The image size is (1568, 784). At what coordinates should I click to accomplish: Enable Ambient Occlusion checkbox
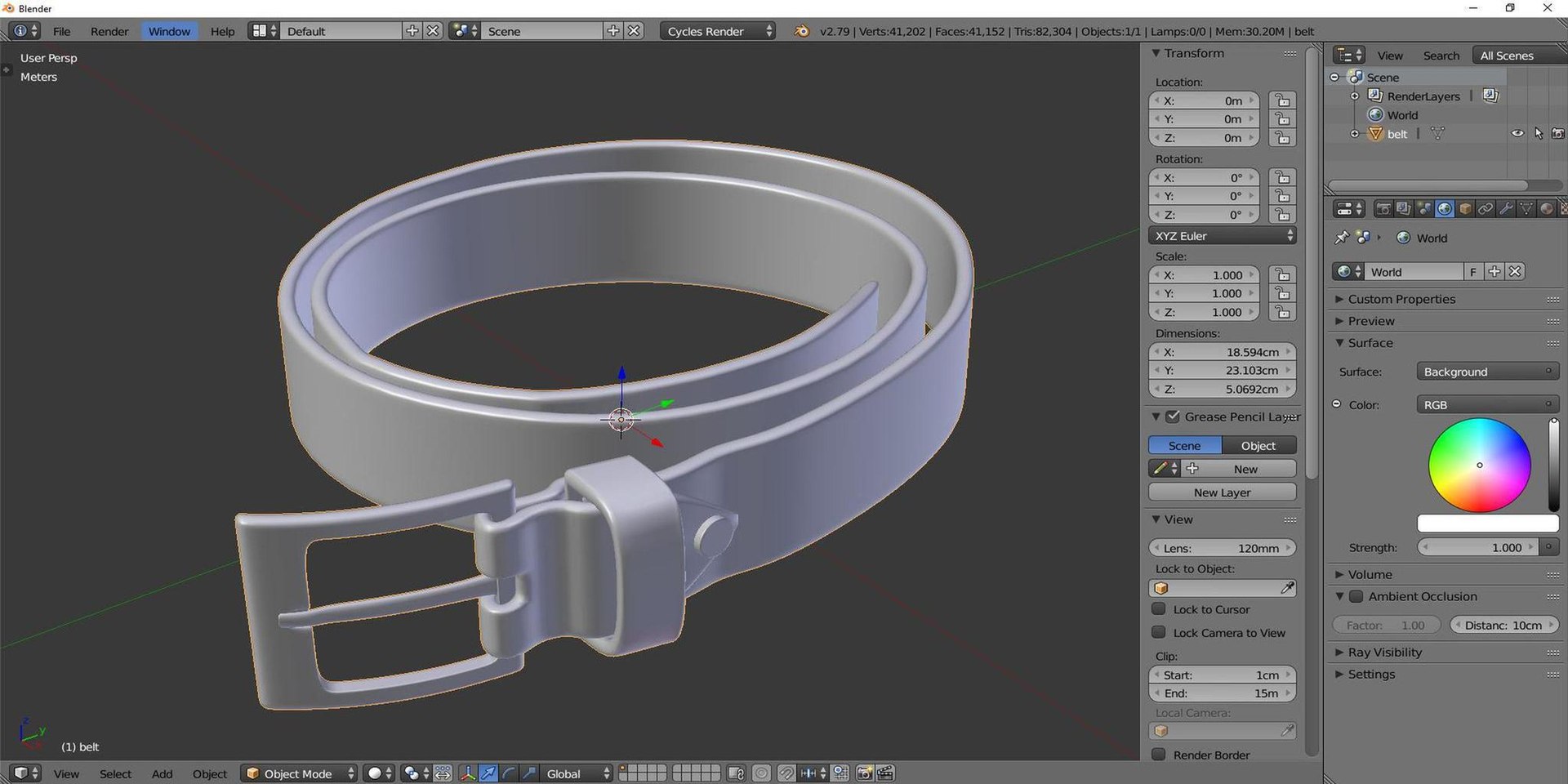click(1356, 597)
